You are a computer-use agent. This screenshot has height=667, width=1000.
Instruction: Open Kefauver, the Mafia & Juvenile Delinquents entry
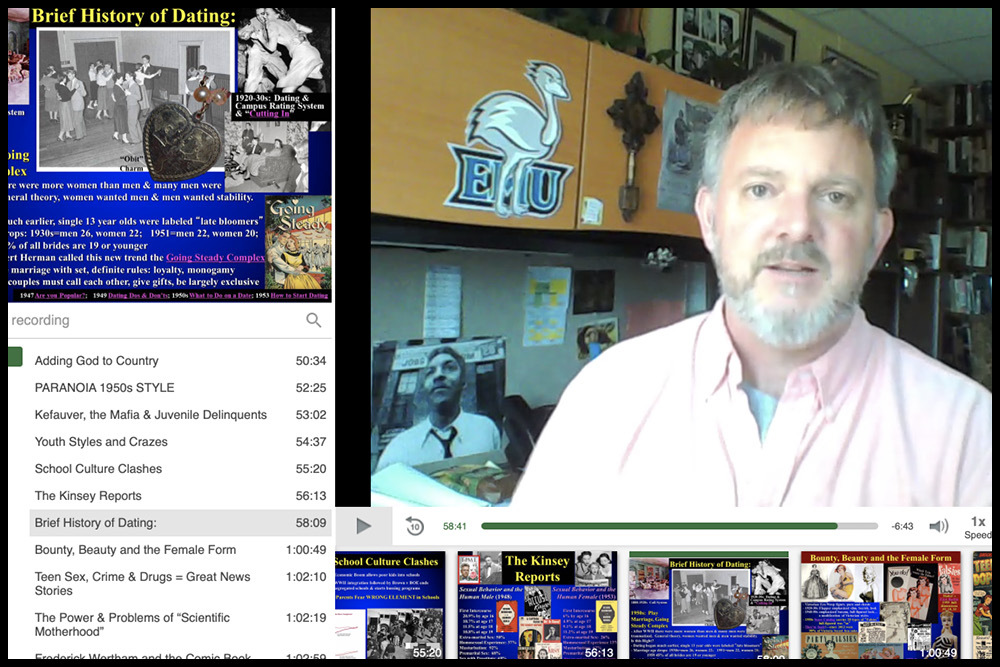pyautogui.click(x=151, y=415)
